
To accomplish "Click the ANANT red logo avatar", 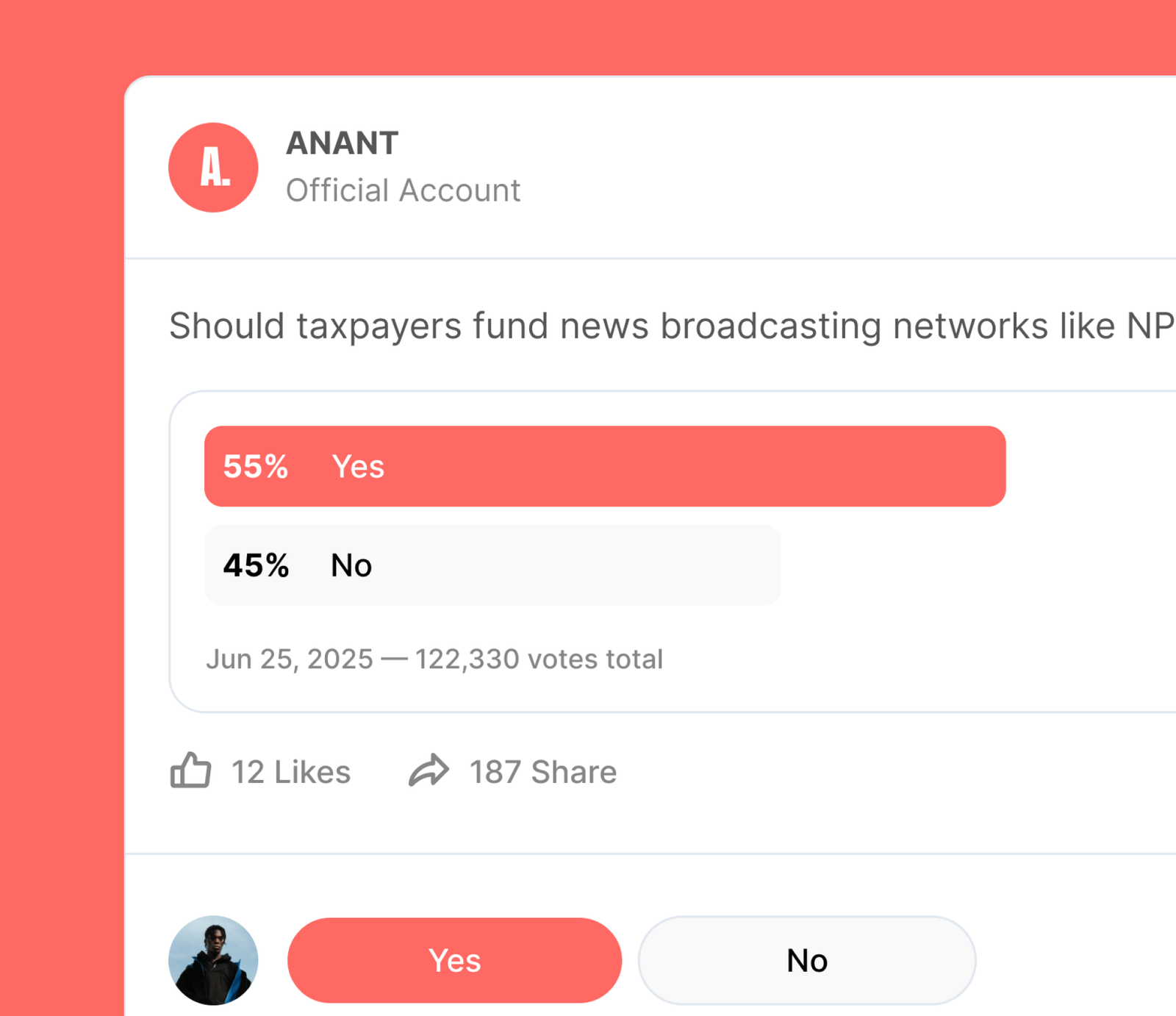I will (x=213, y=168).
